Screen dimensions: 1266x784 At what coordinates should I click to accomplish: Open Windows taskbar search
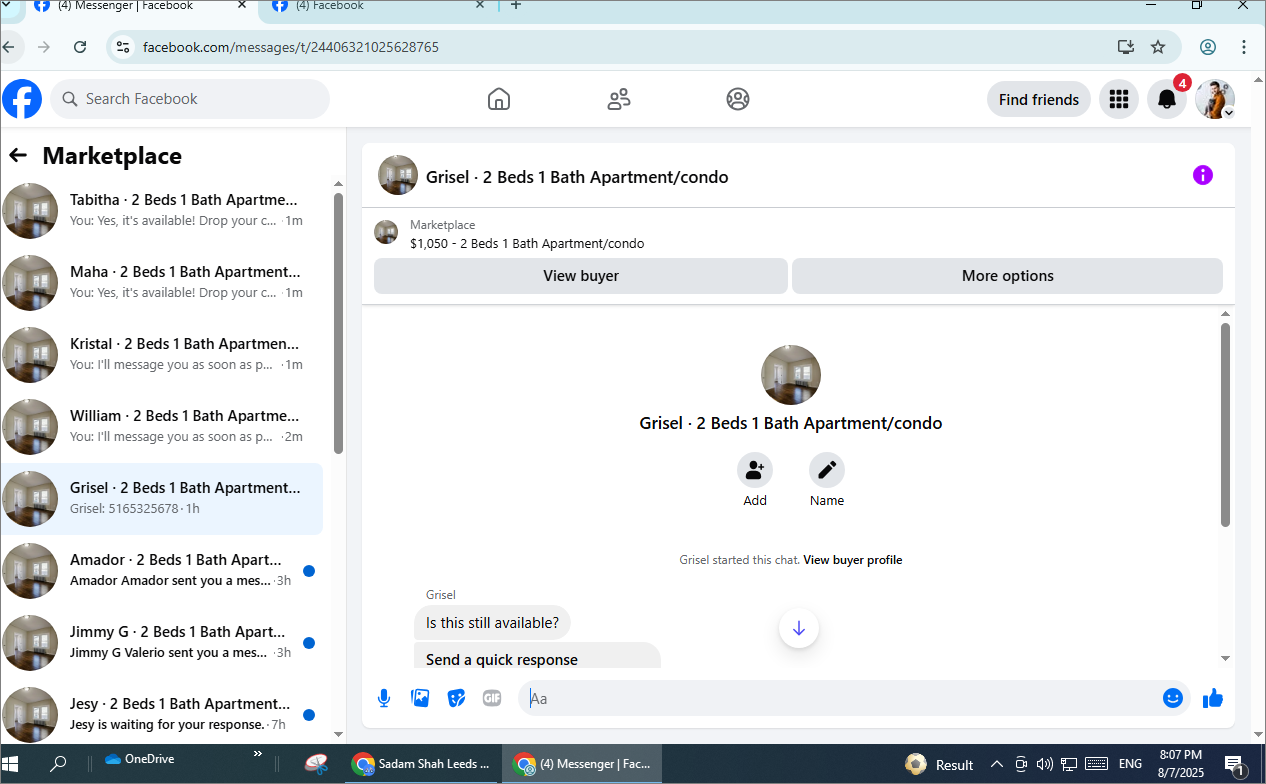click(x=58, y=764)
